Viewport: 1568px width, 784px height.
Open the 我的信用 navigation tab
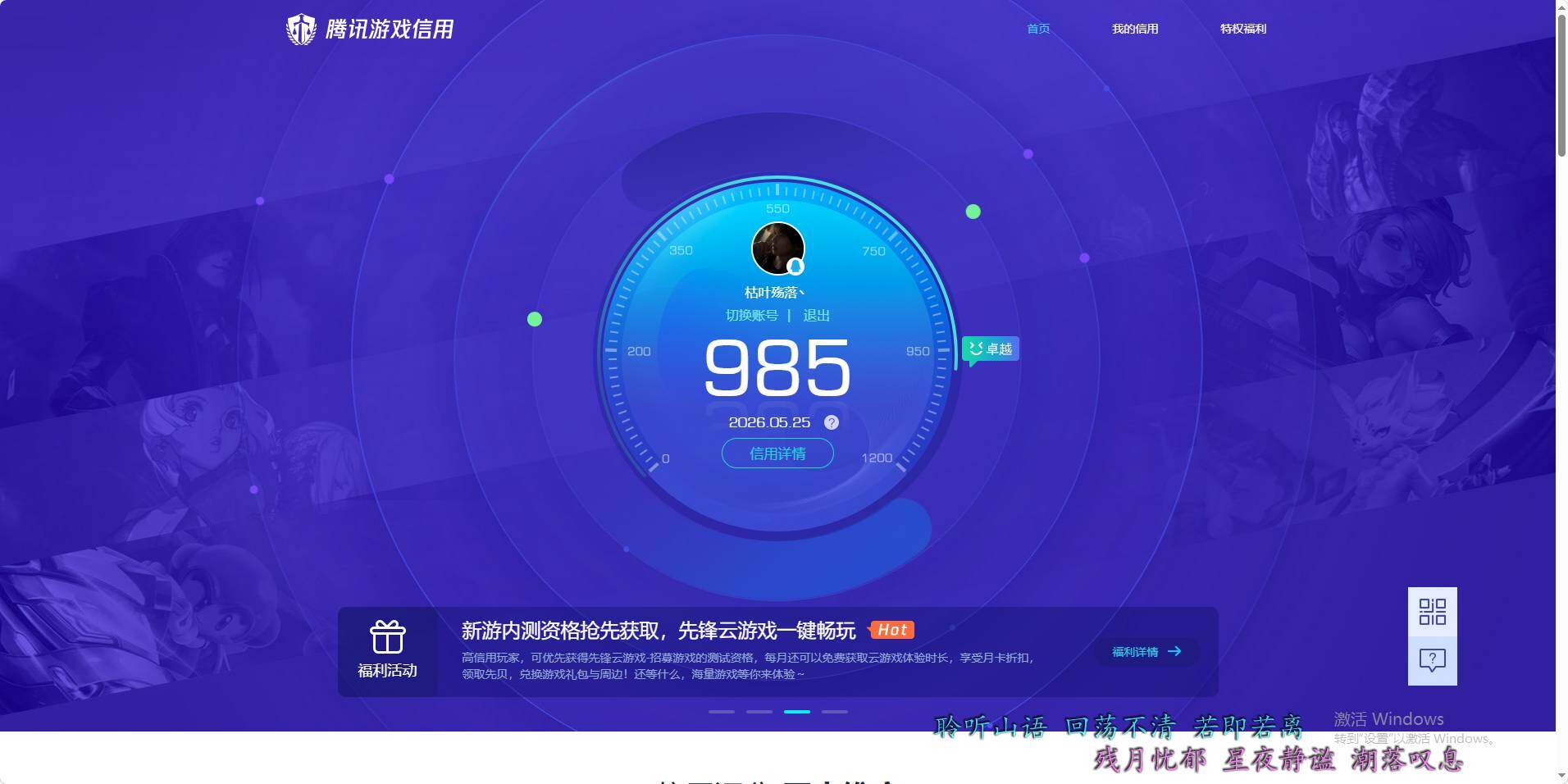tap(1135, 29)
